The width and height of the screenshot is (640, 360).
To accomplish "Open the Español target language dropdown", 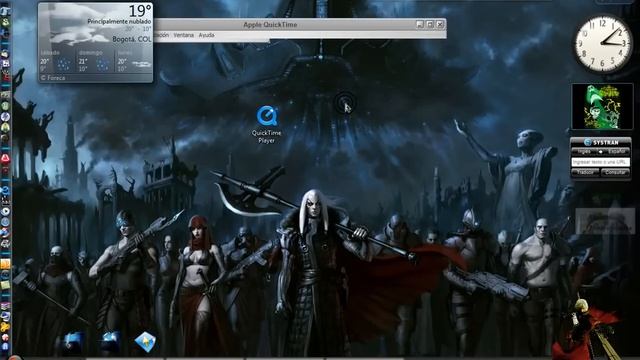I will point(617,151).
